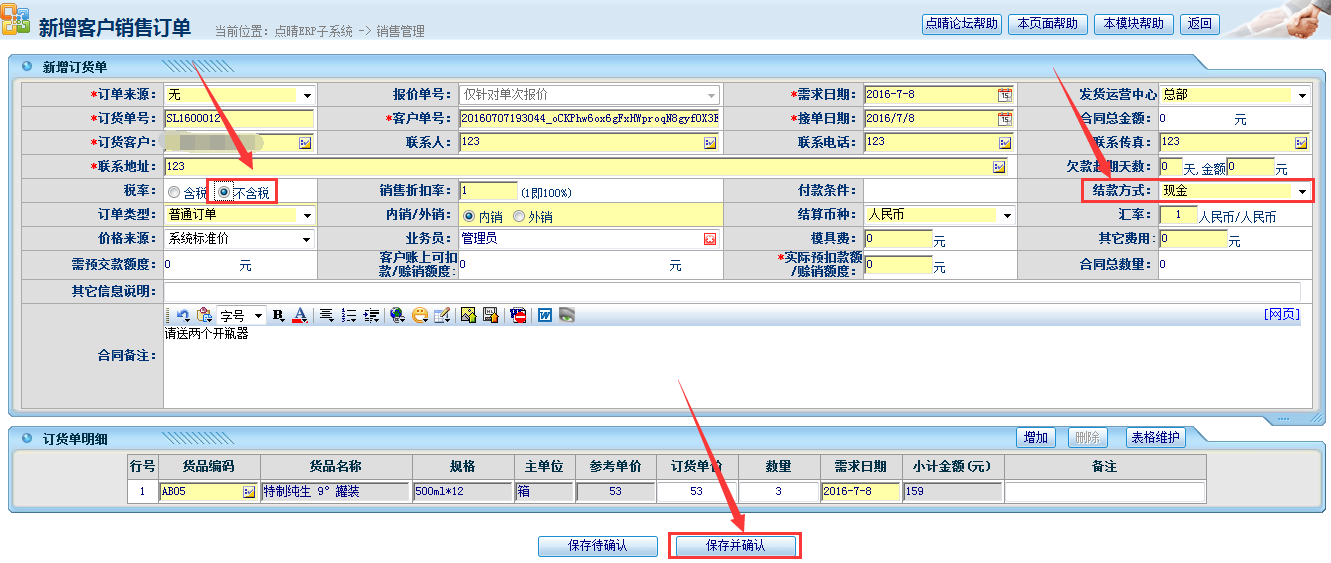Click the insert emoticon smiley icon
This screenshot has height=563, width=1331.
tap(420, 315)
